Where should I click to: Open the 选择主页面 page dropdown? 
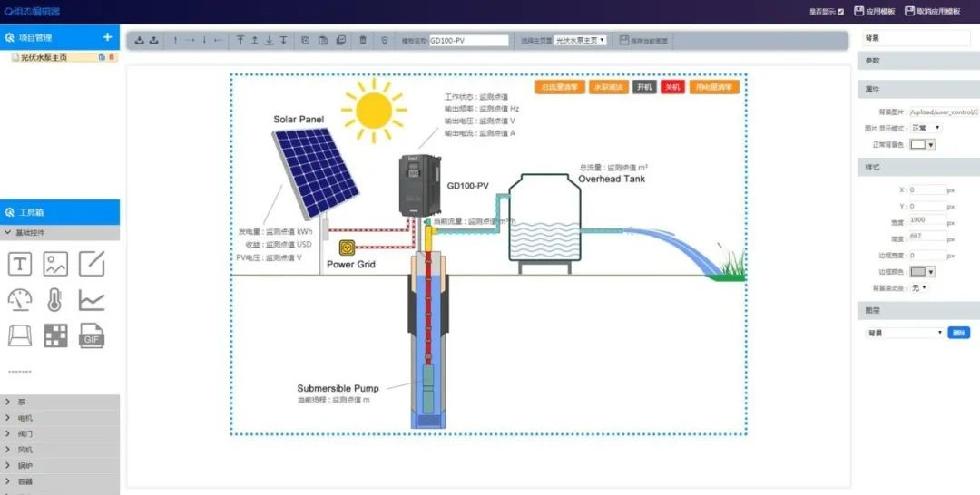[580, 40]
